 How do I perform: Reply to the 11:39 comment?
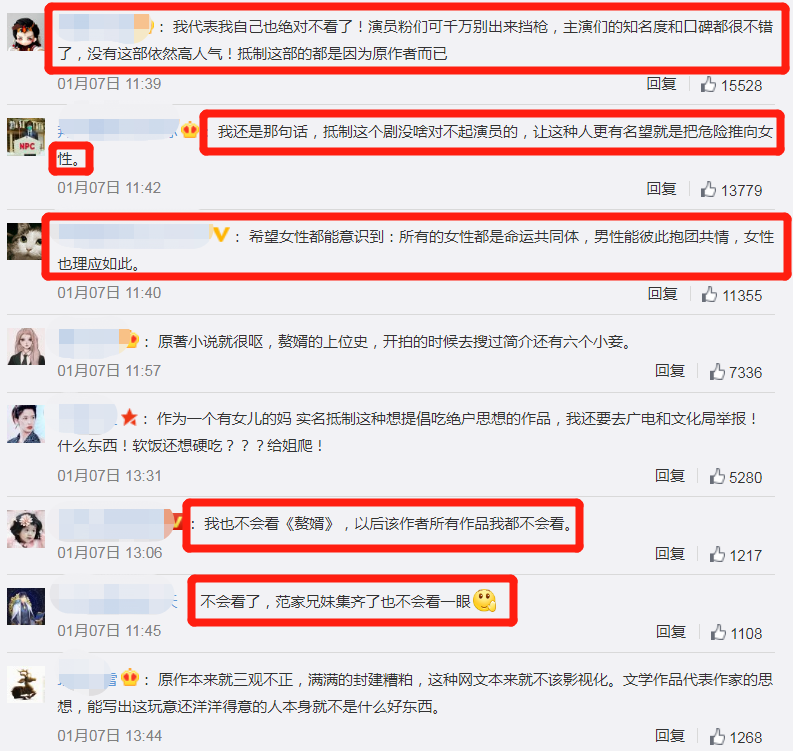(x=662, y=84)
